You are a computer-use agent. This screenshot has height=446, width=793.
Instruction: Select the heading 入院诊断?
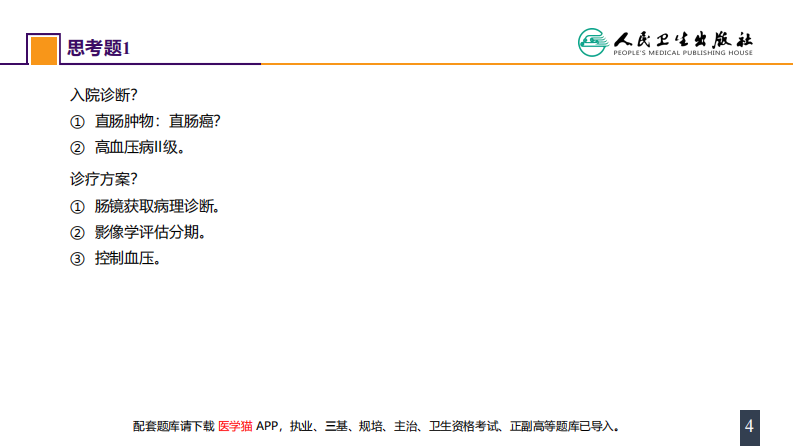pos(104,95)
